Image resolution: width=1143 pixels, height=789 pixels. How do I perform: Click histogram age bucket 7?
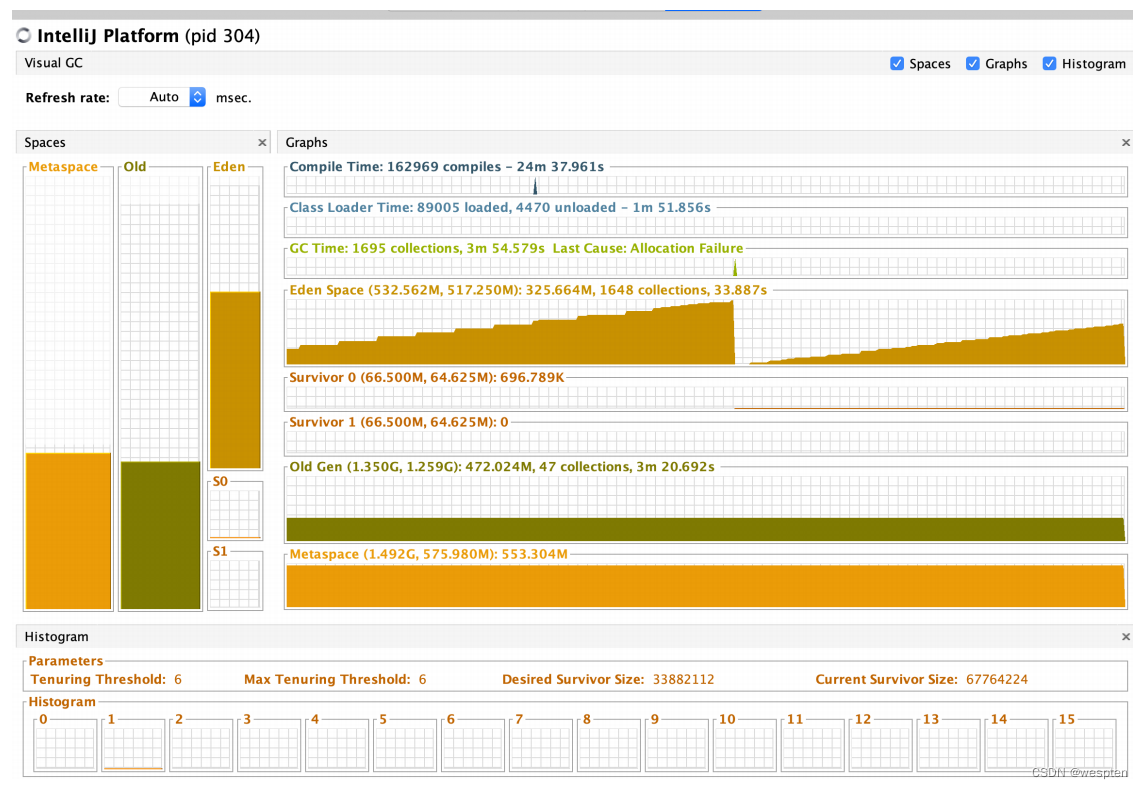click(x=541, y=745)
